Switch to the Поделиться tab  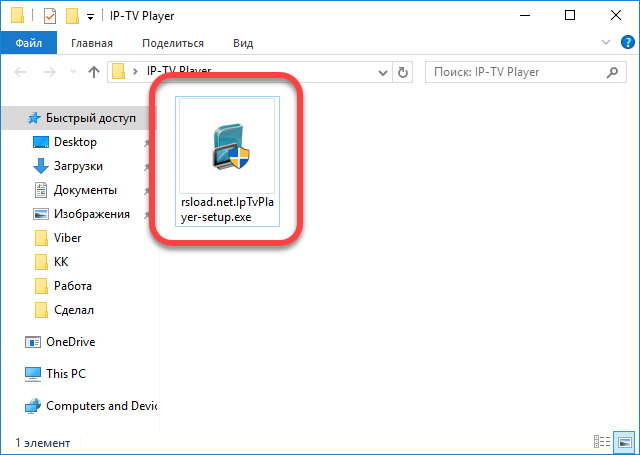[173, 43]
